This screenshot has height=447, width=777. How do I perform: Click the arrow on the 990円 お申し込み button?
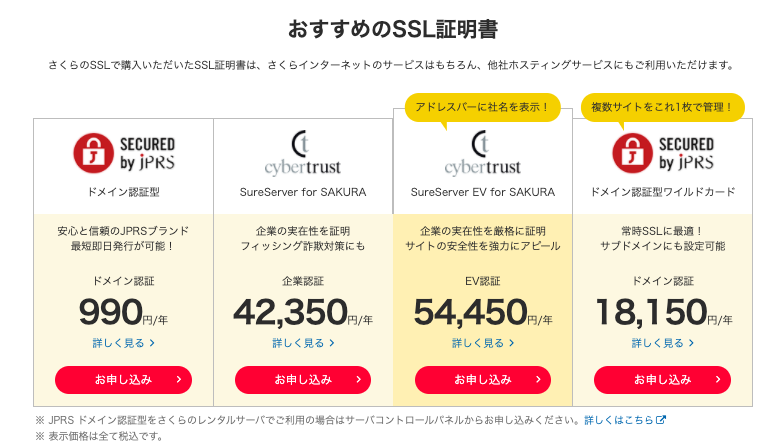tap(178, 380)
